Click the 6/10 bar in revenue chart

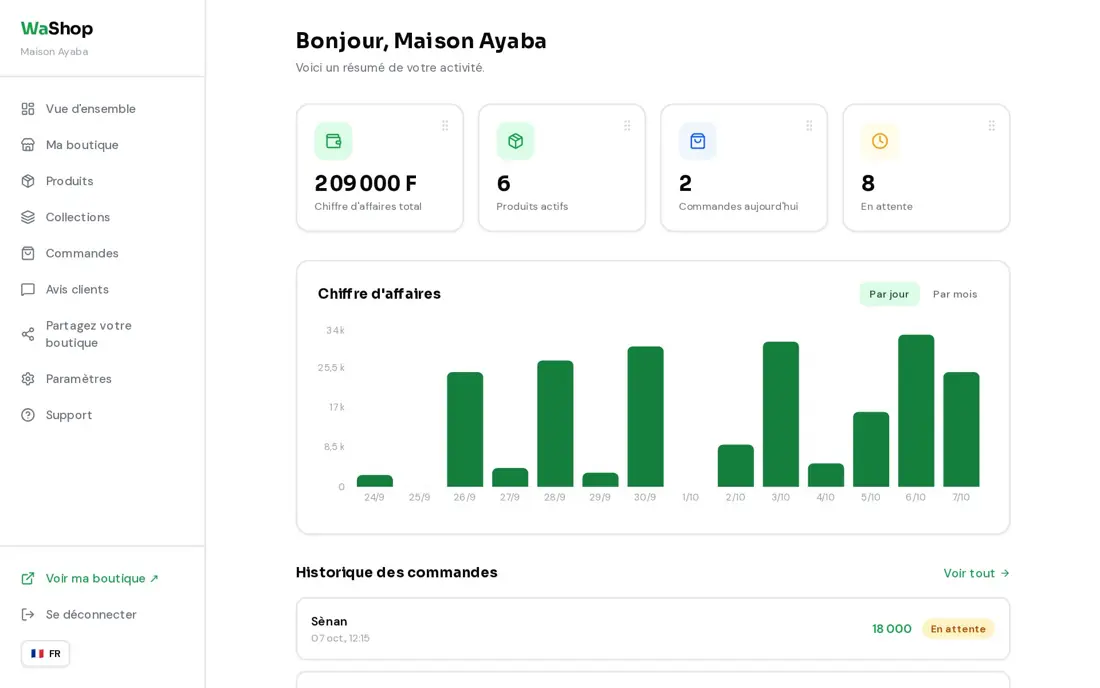(x=916, y=411)
